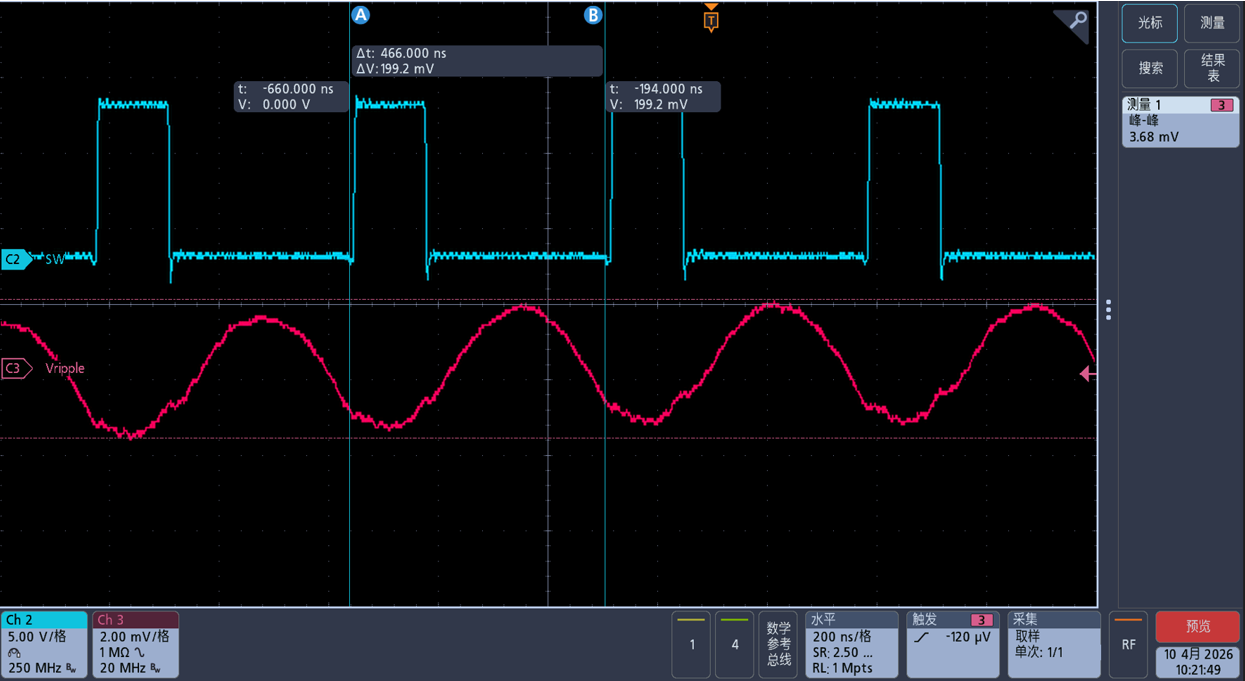Click the Δt 466.000 ns cursor readout
The width and height of the screenshot is (1245, 681).
[478, 61]
